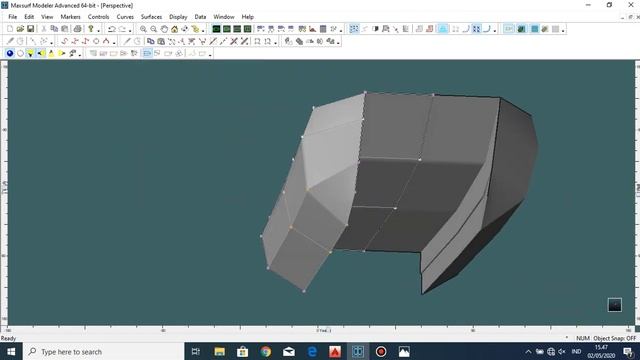Toggle rendering with the blue sphere icon
Screen dimensions: 640x360
pos(10,53)
